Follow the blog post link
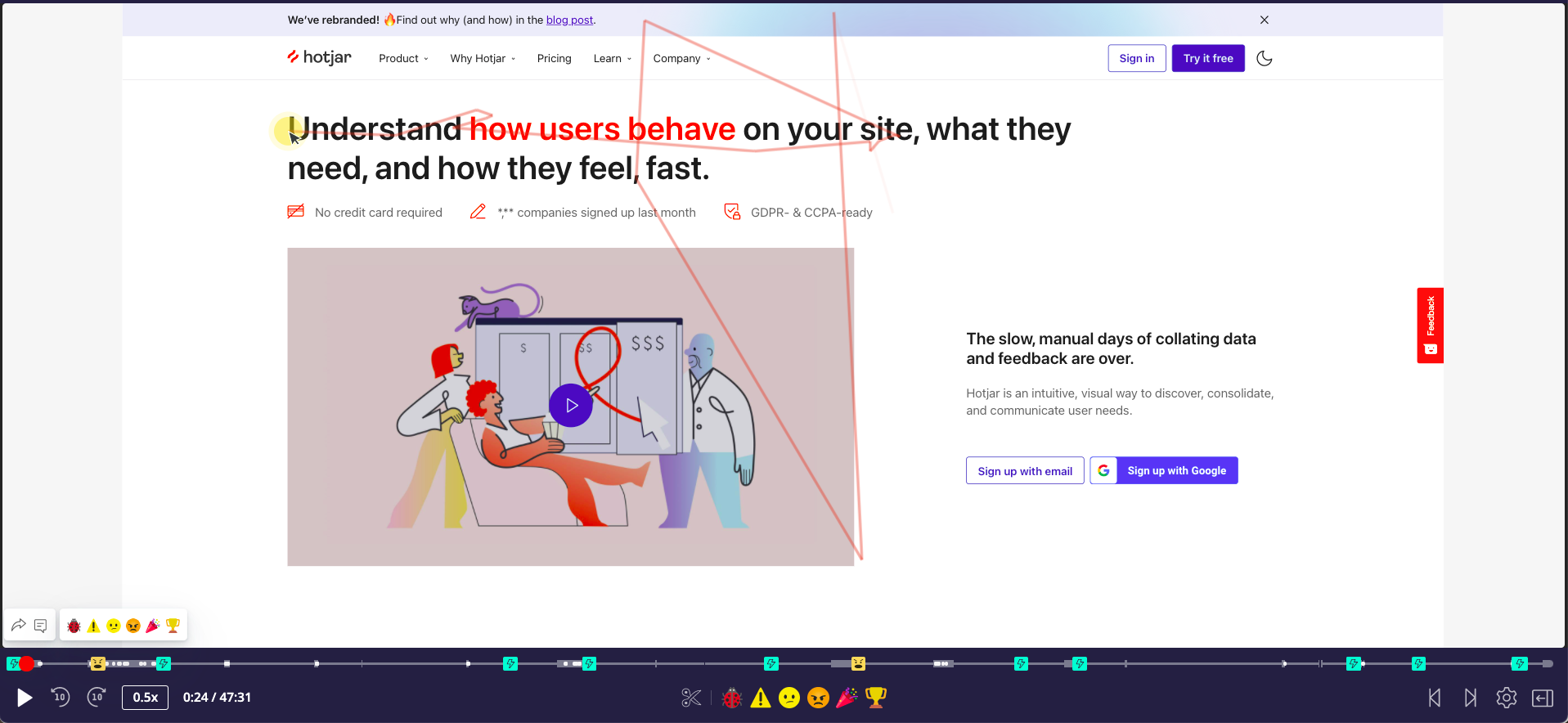The width and height of the screenshot is (1568, 723). [569, 20]
